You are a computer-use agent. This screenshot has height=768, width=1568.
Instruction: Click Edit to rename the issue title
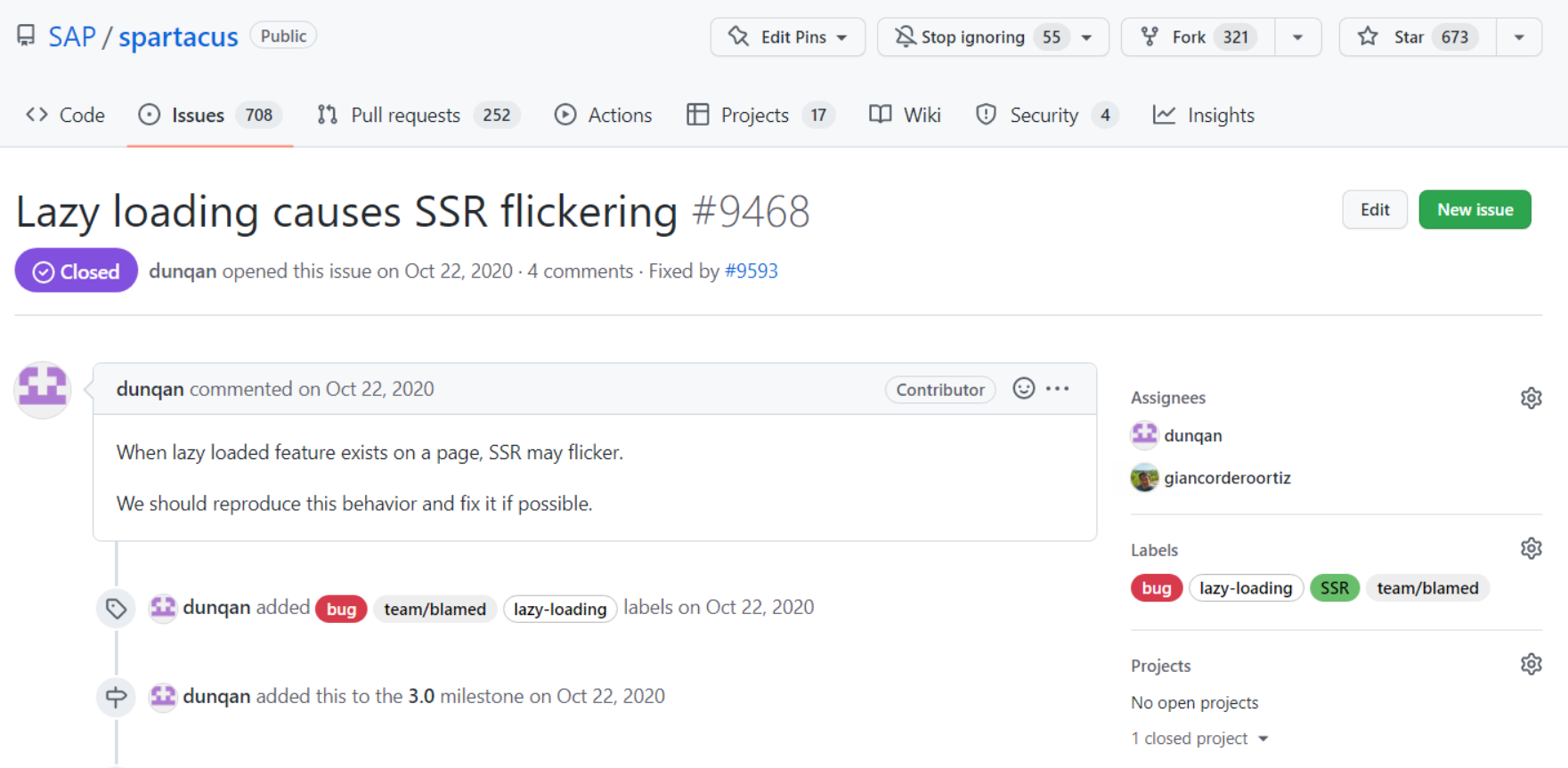pyautogui.click(x=1375, y=209)
